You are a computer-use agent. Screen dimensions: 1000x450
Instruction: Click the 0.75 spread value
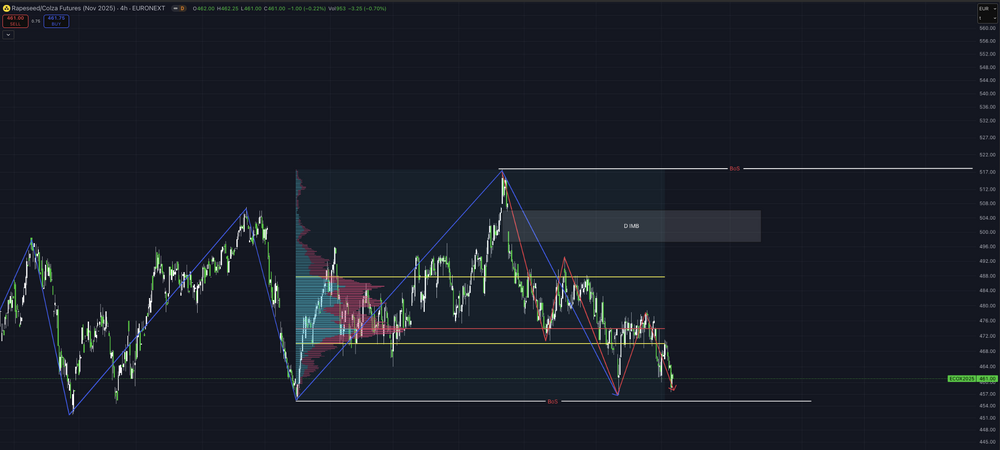36,21
